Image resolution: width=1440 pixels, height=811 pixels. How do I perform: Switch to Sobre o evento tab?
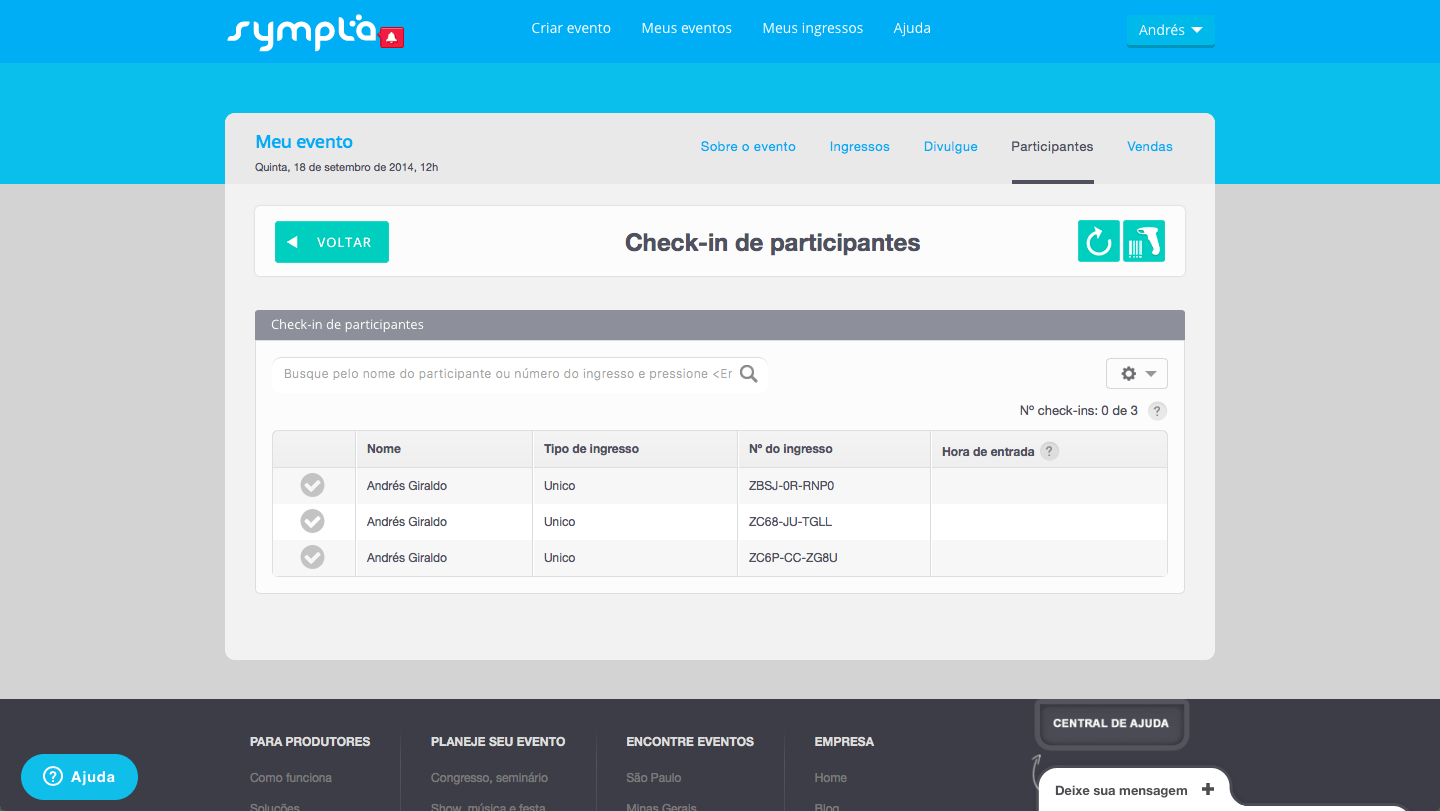pos(748,146)
